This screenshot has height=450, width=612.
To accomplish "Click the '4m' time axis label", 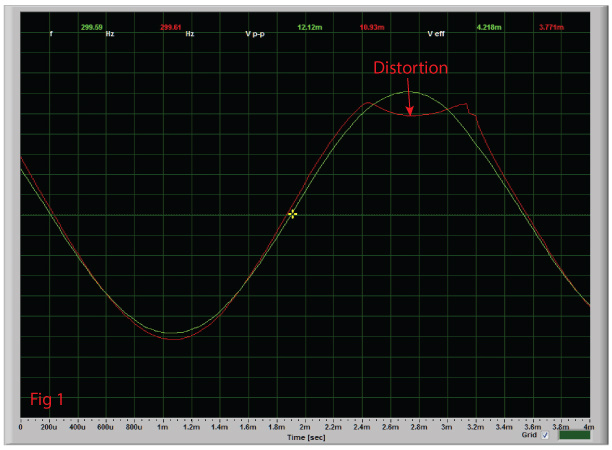I will (589, 427).
